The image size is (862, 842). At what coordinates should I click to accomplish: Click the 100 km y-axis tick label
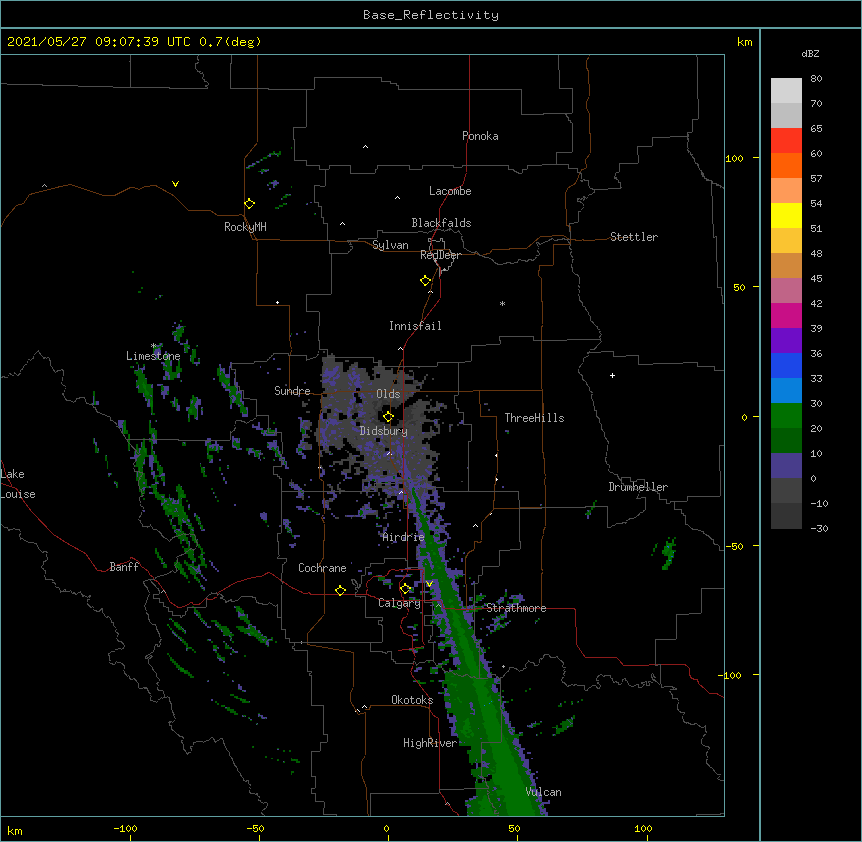[734, 158]
